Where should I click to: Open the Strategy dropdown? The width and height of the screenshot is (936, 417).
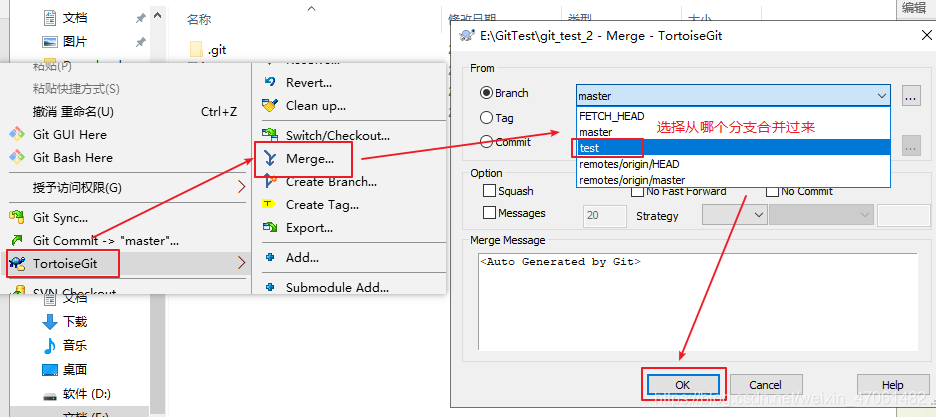pyautogui.click(x=735, y=215)
